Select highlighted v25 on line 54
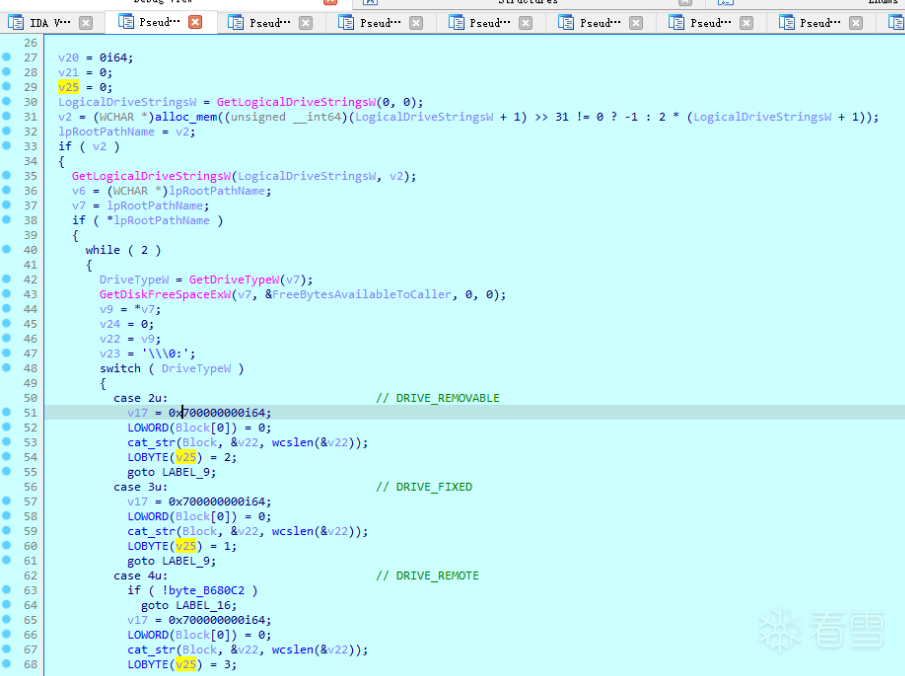 pos(186,457)
